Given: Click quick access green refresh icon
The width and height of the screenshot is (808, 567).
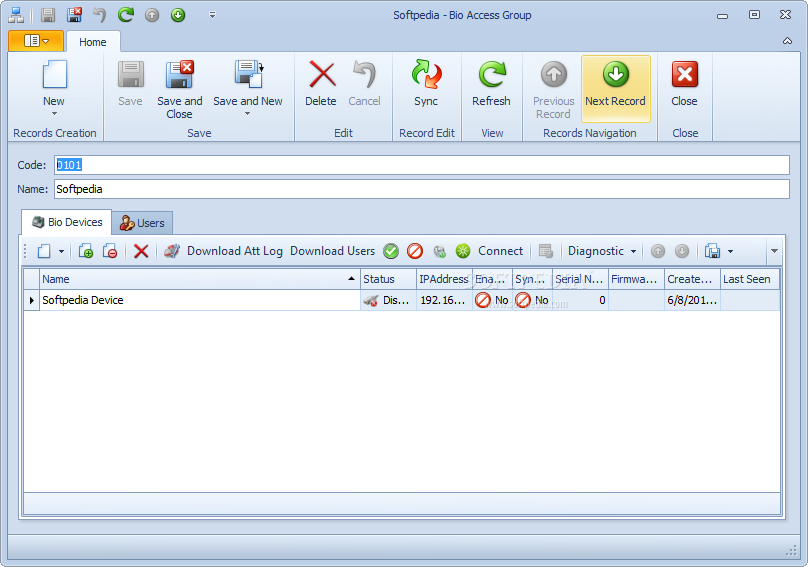Looking at the screenshot, I should [x=126, y=15].
